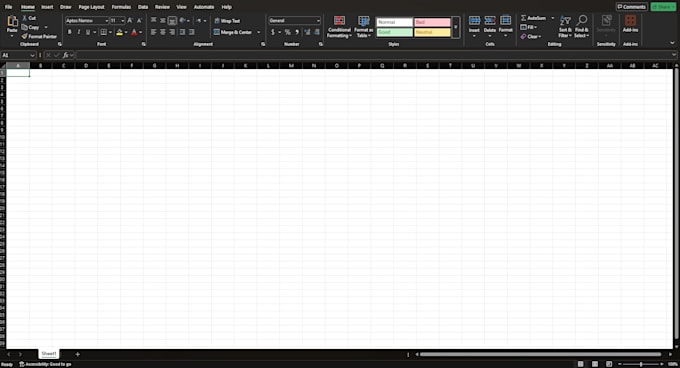Expand the font name dropdown

pyautogui.click(x=106, y=21)
